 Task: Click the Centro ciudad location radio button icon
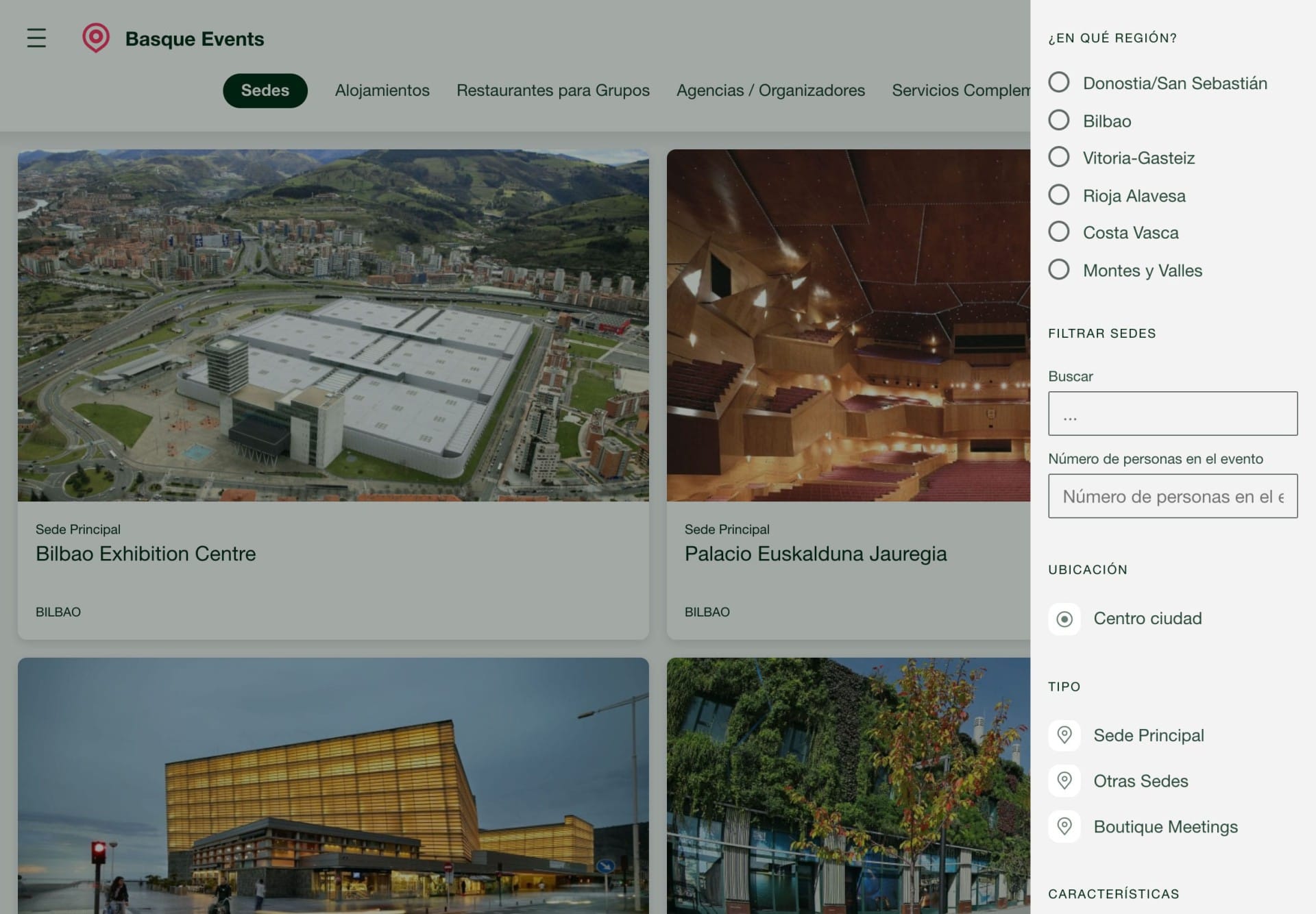1064,619
